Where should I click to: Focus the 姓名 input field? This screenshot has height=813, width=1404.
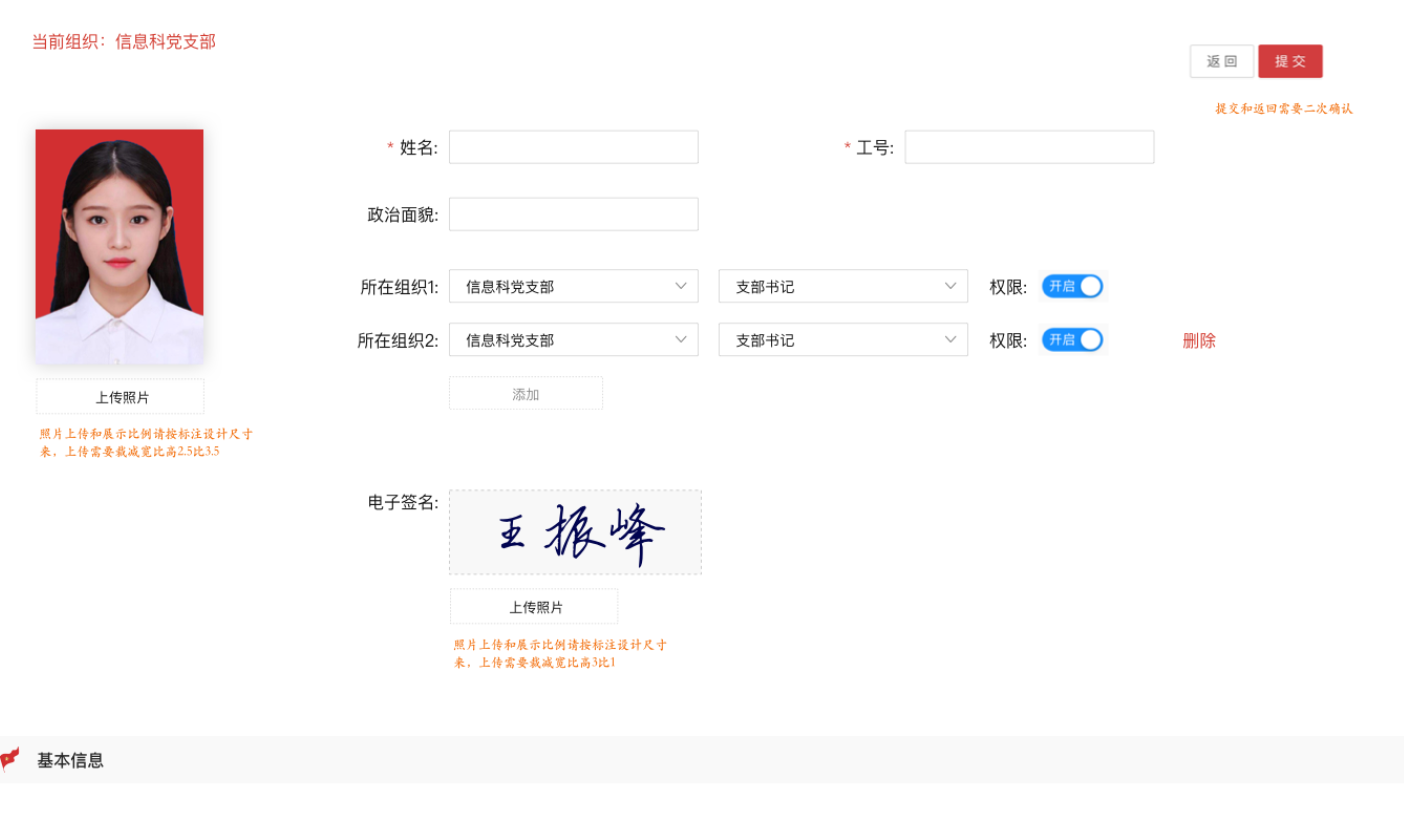573,147
